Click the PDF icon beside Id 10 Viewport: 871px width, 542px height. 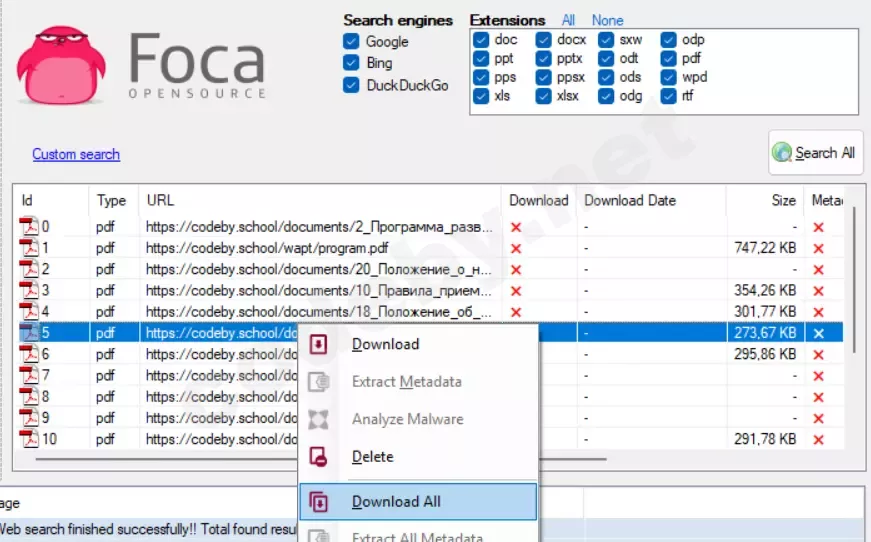(x=30, y=439)
